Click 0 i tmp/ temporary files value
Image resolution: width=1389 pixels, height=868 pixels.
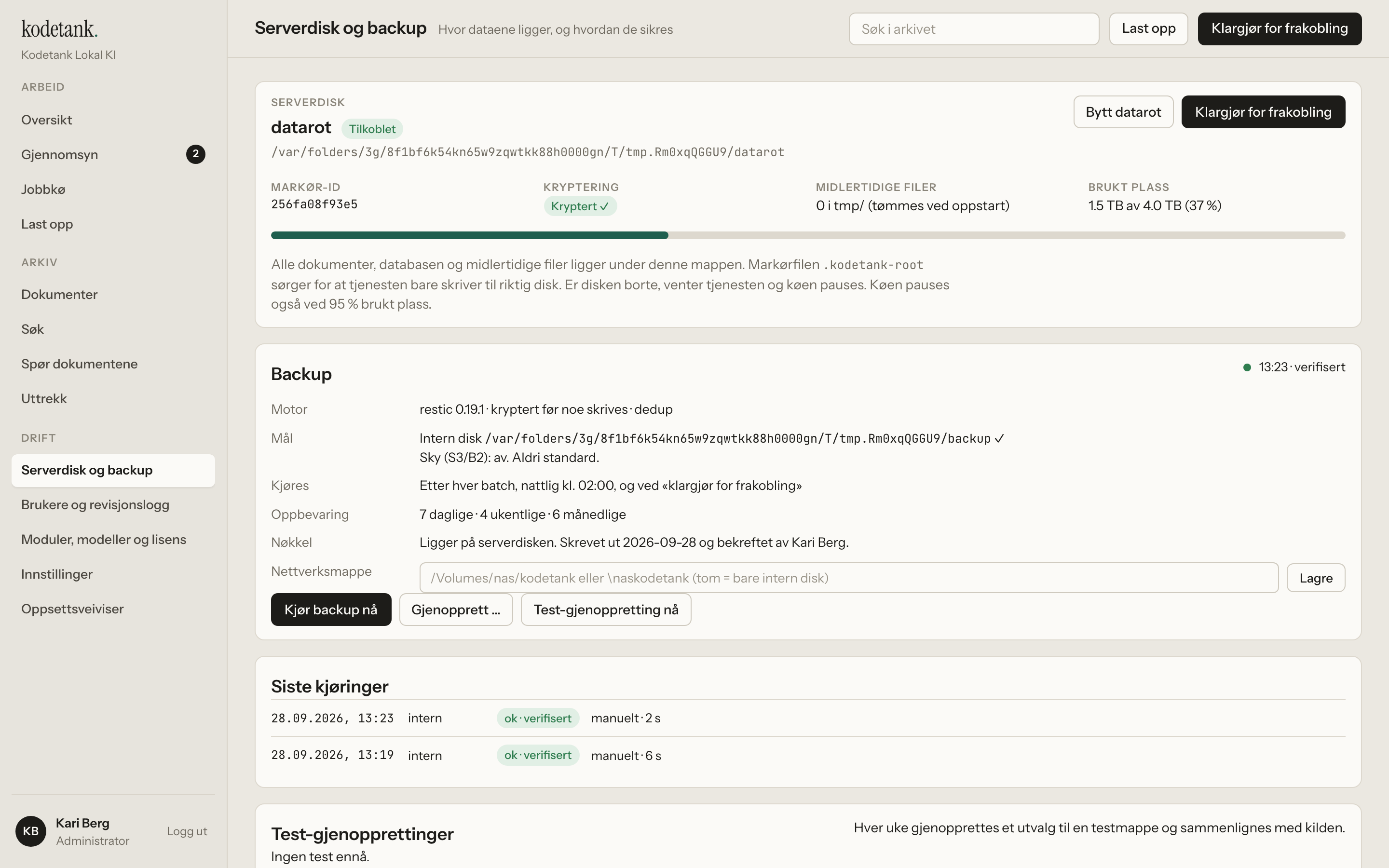912,205
